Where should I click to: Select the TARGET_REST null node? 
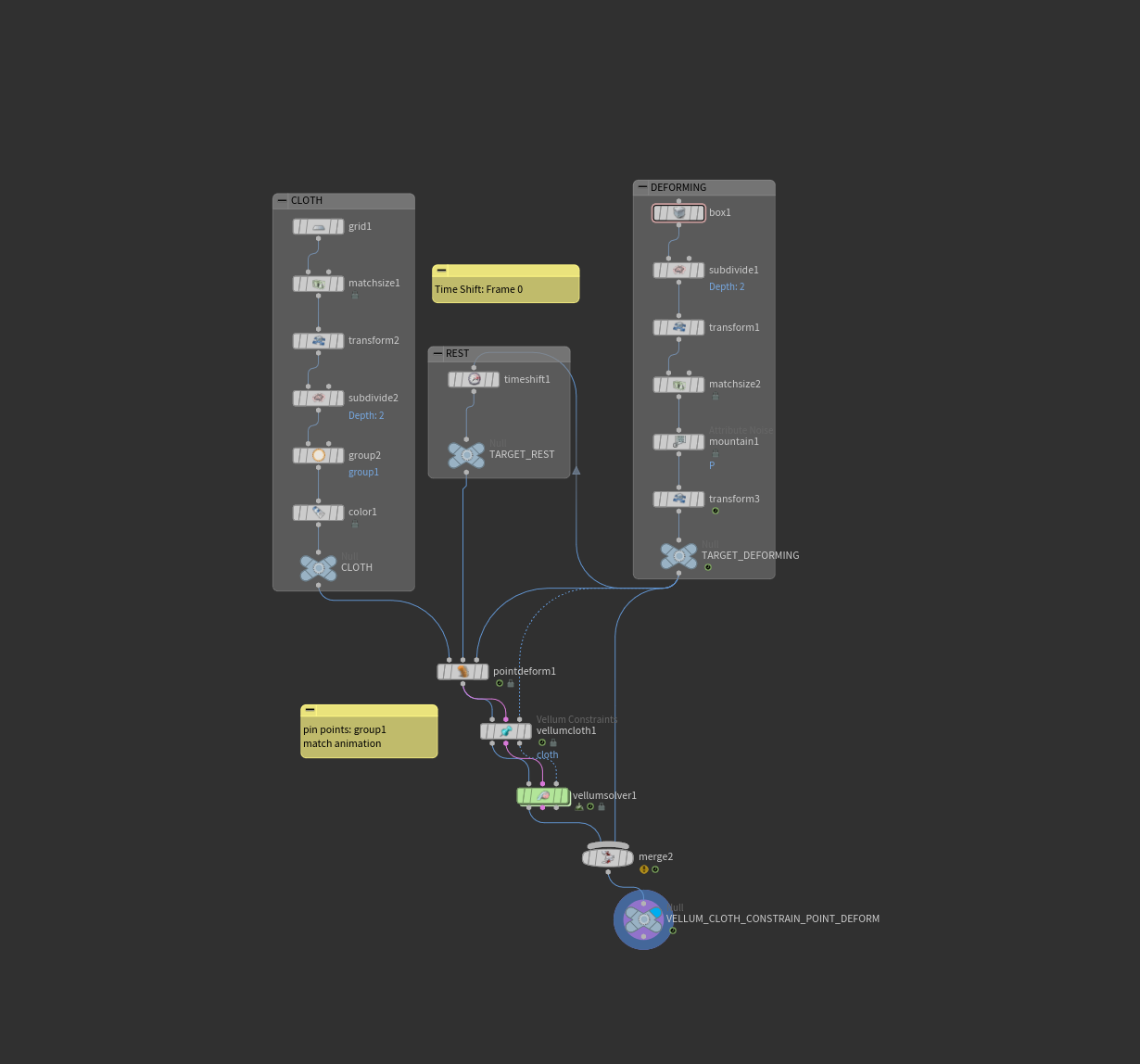coord(466,455)
